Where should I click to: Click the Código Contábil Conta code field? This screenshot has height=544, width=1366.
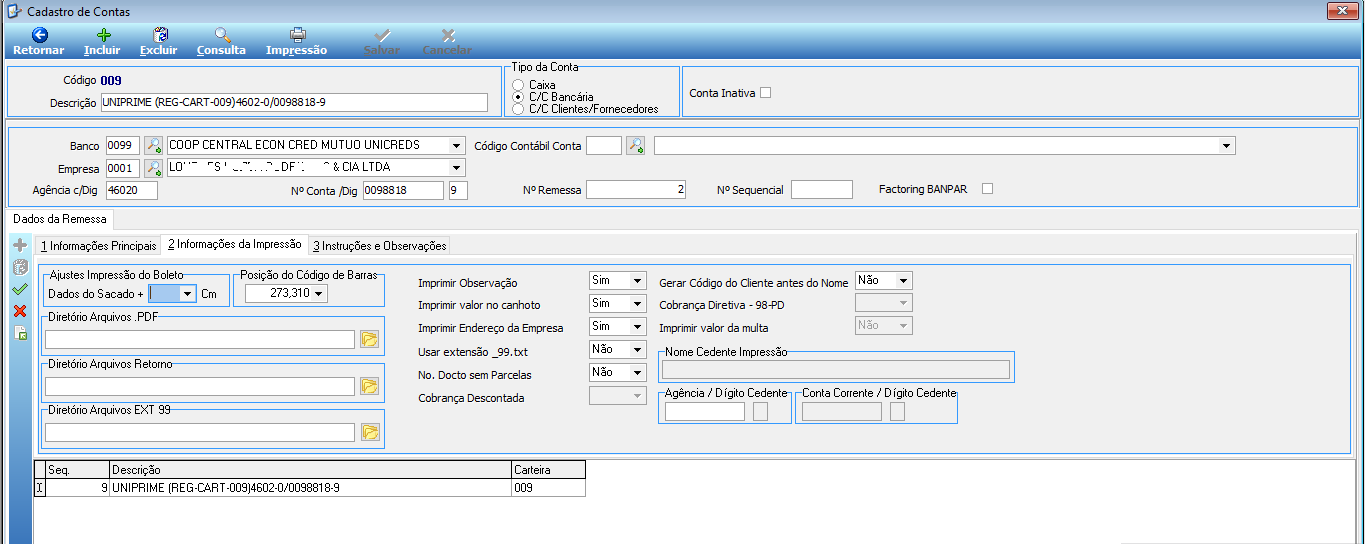coord(604,146)
